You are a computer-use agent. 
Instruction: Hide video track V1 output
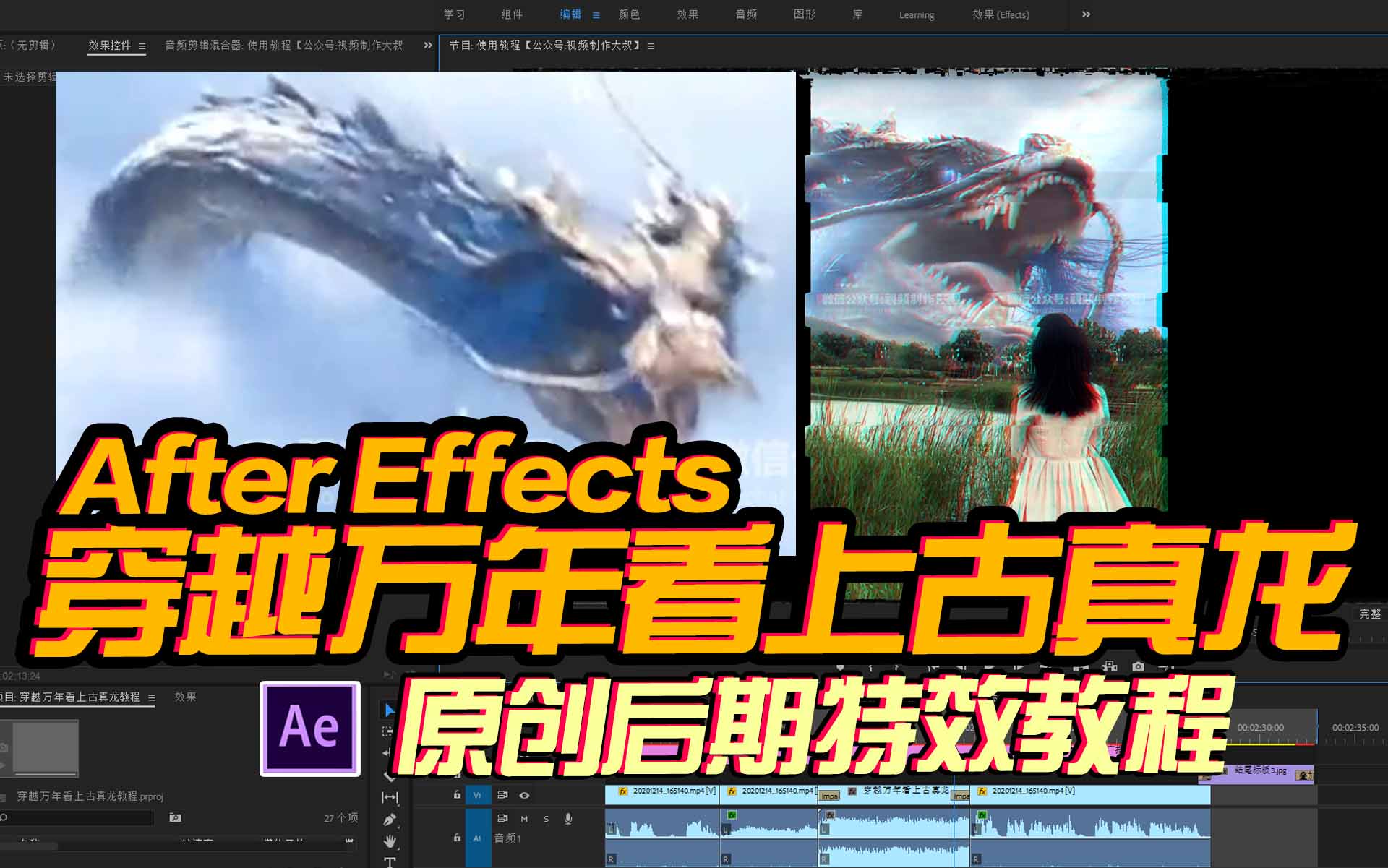point(524,795)
